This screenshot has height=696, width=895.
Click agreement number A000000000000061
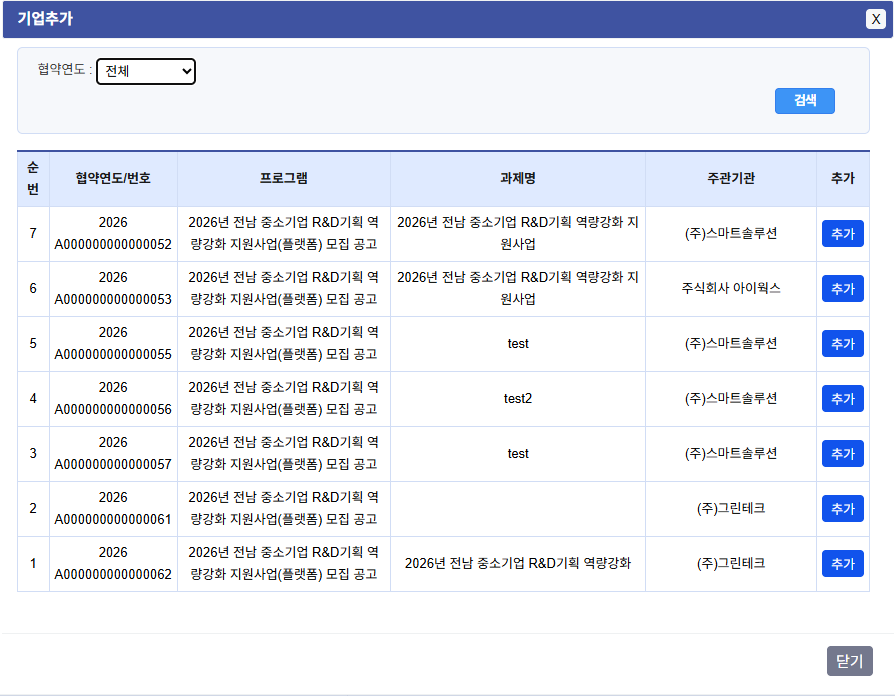[x=113, y=520]
